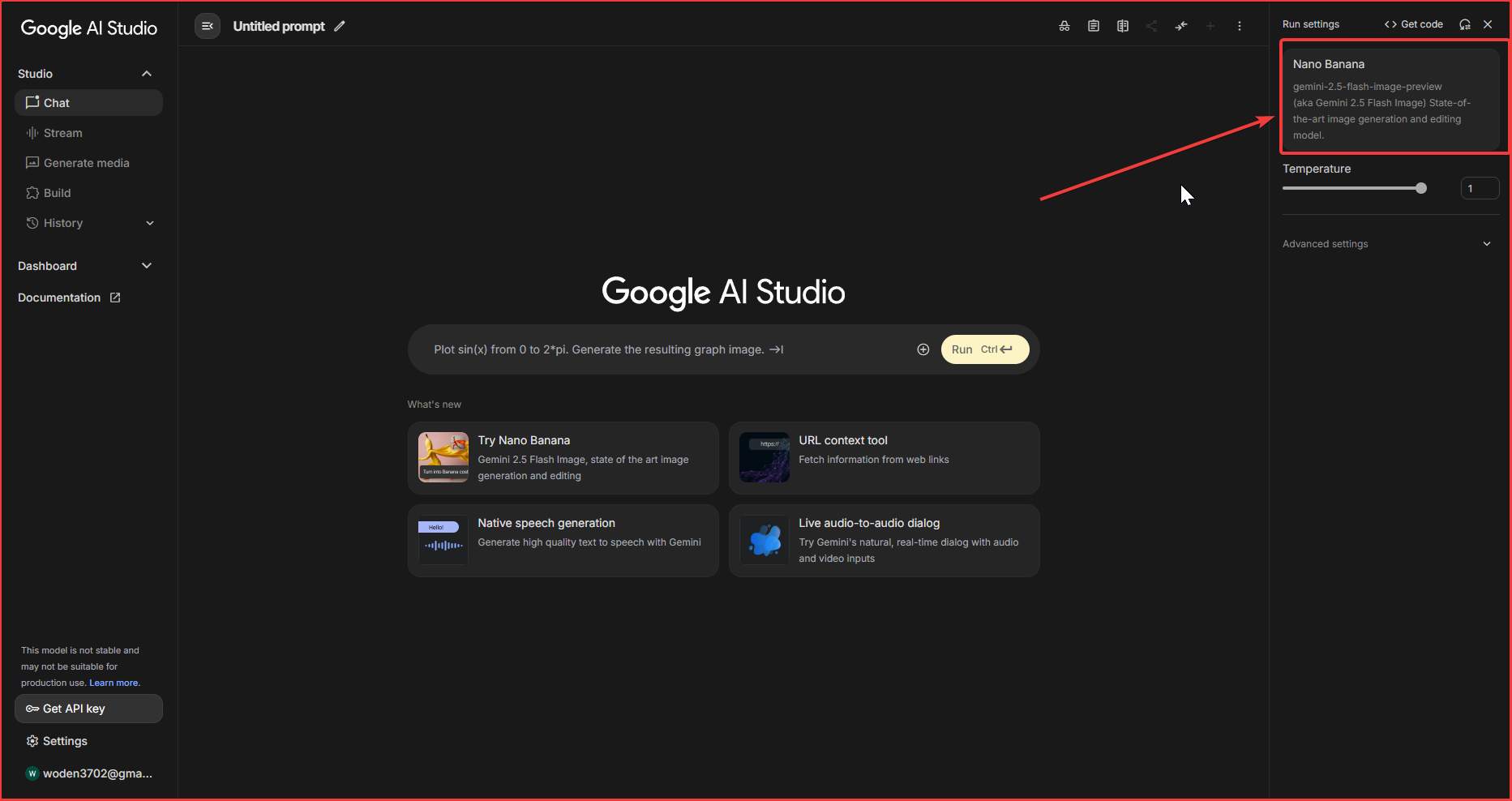
Task: Open Documentation in a new tab
Action: (x=69, y=298)
